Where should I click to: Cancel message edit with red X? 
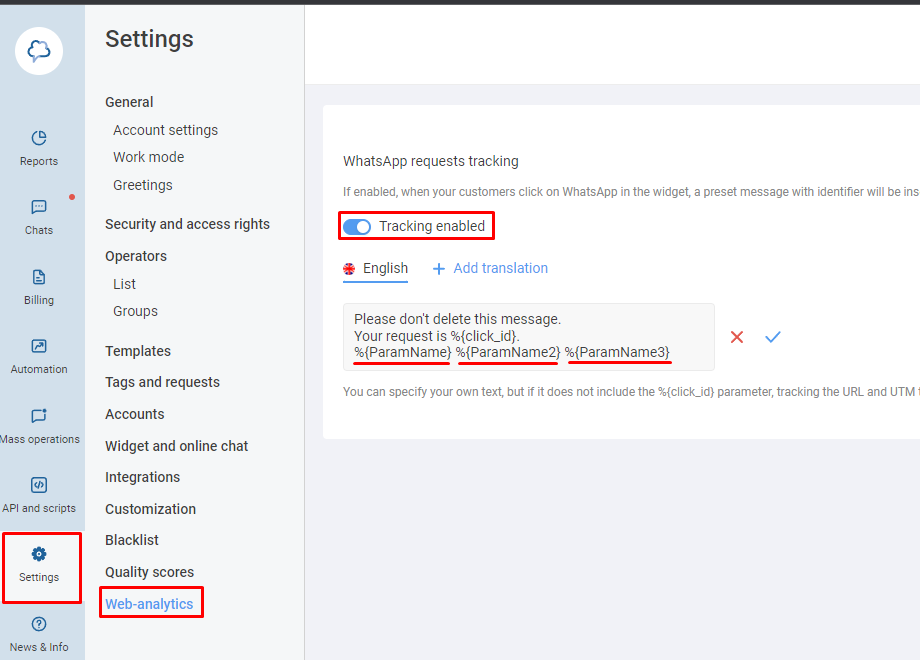click(x=737, y=338)
